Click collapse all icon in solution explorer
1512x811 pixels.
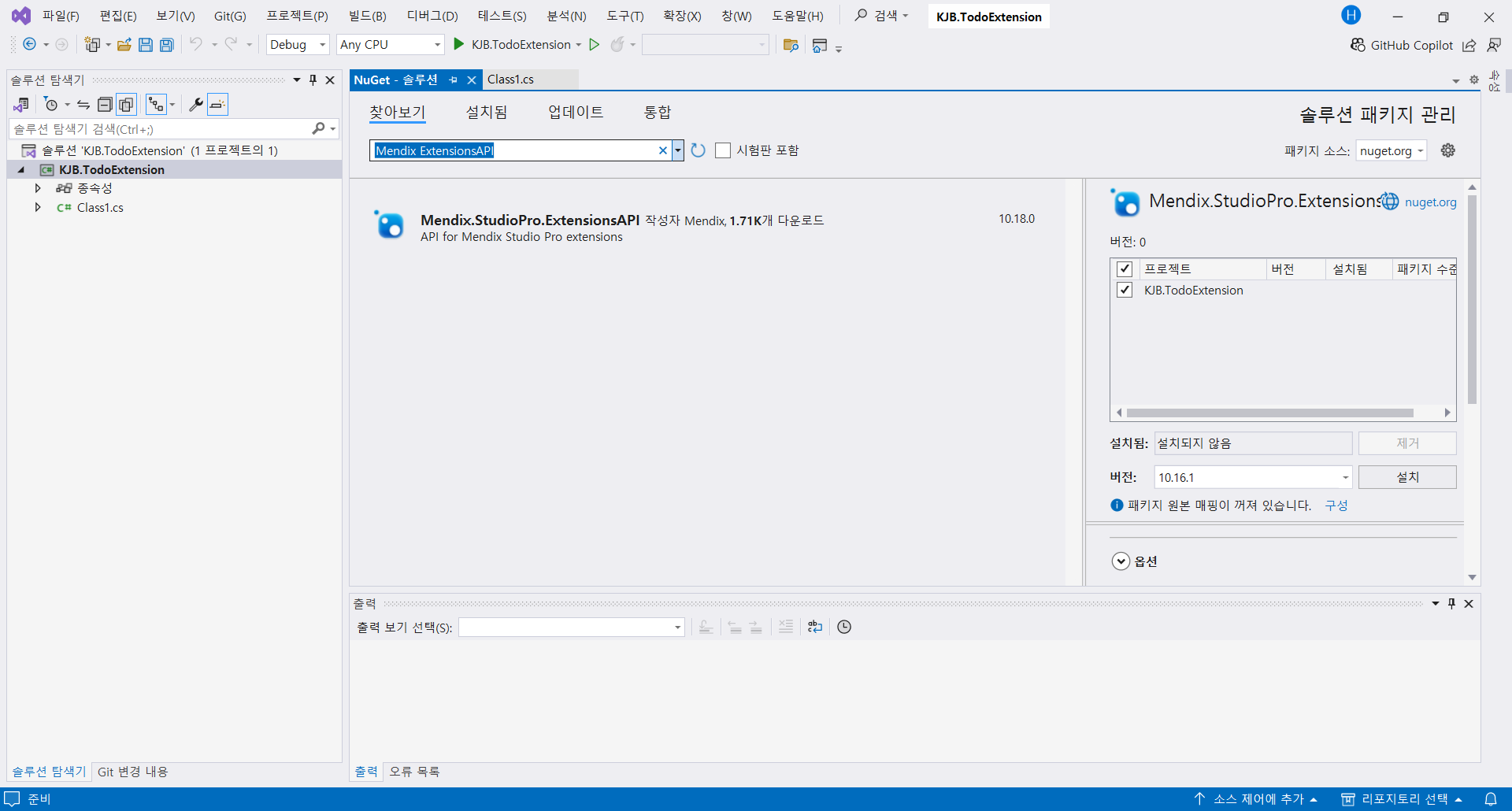[104, 104]
